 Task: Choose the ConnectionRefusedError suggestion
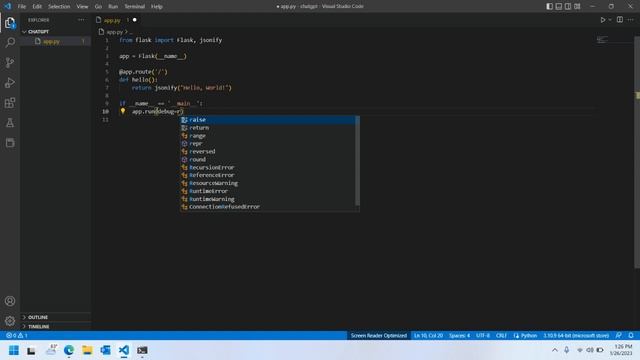coord(268,207)
